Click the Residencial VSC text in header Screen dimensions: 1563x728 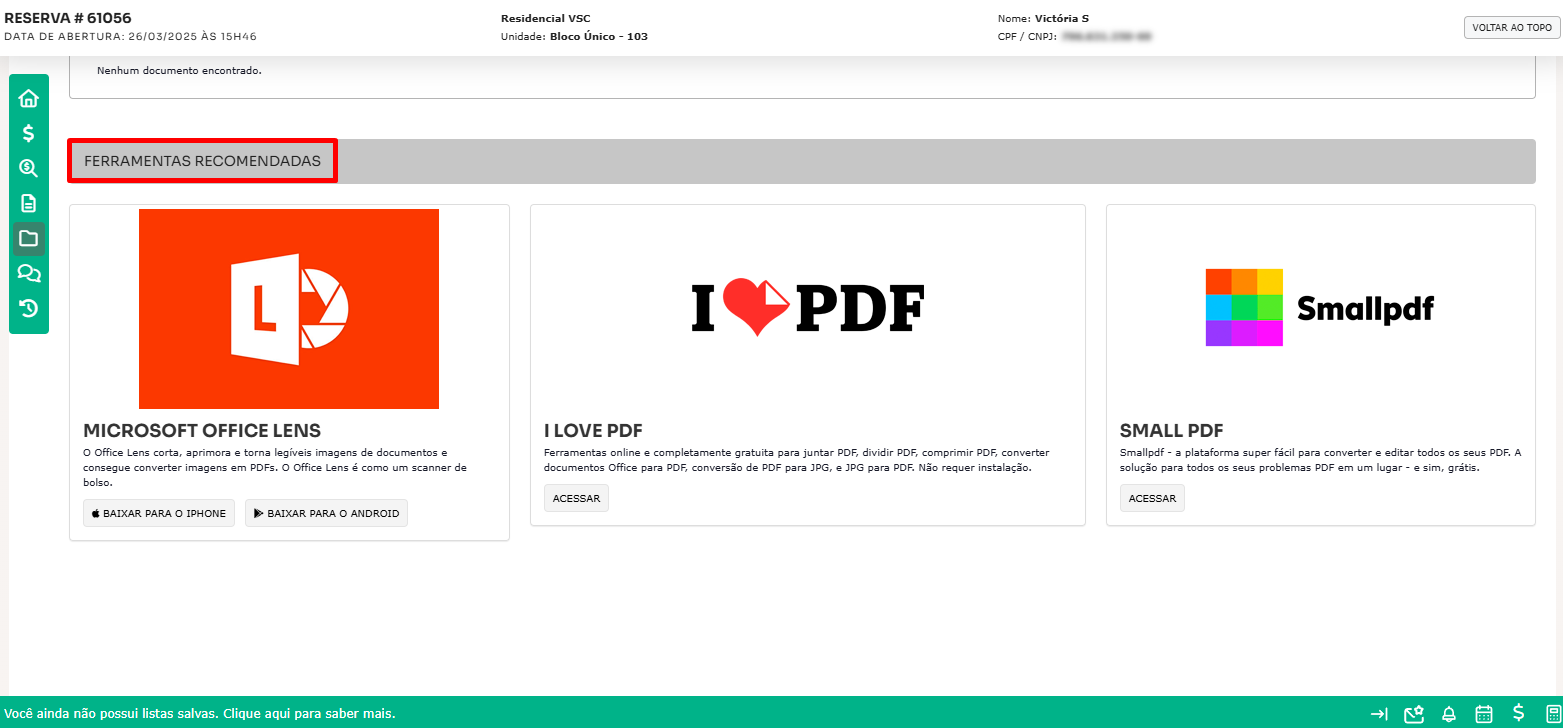(546, 19)
